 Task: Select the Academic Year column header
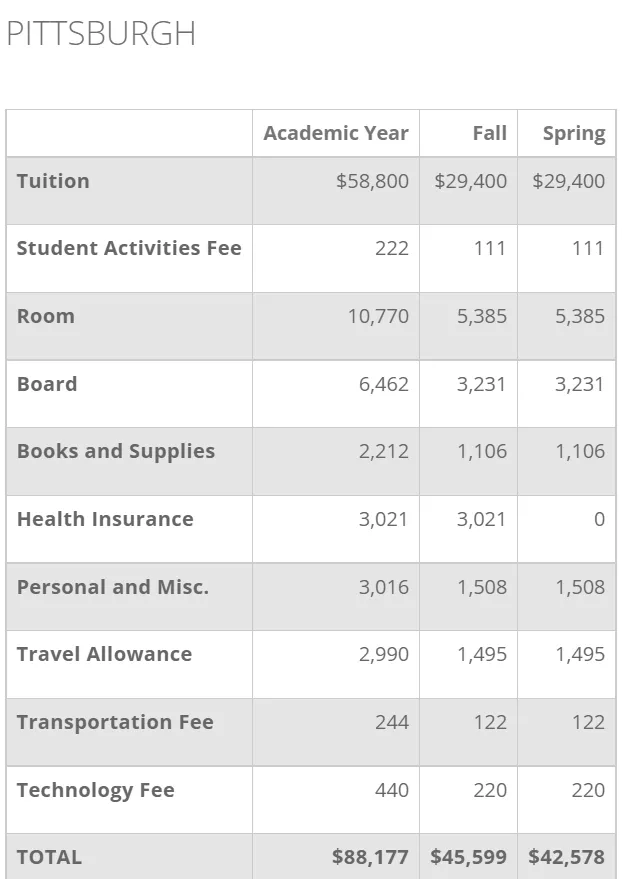[x=335, y=134]
